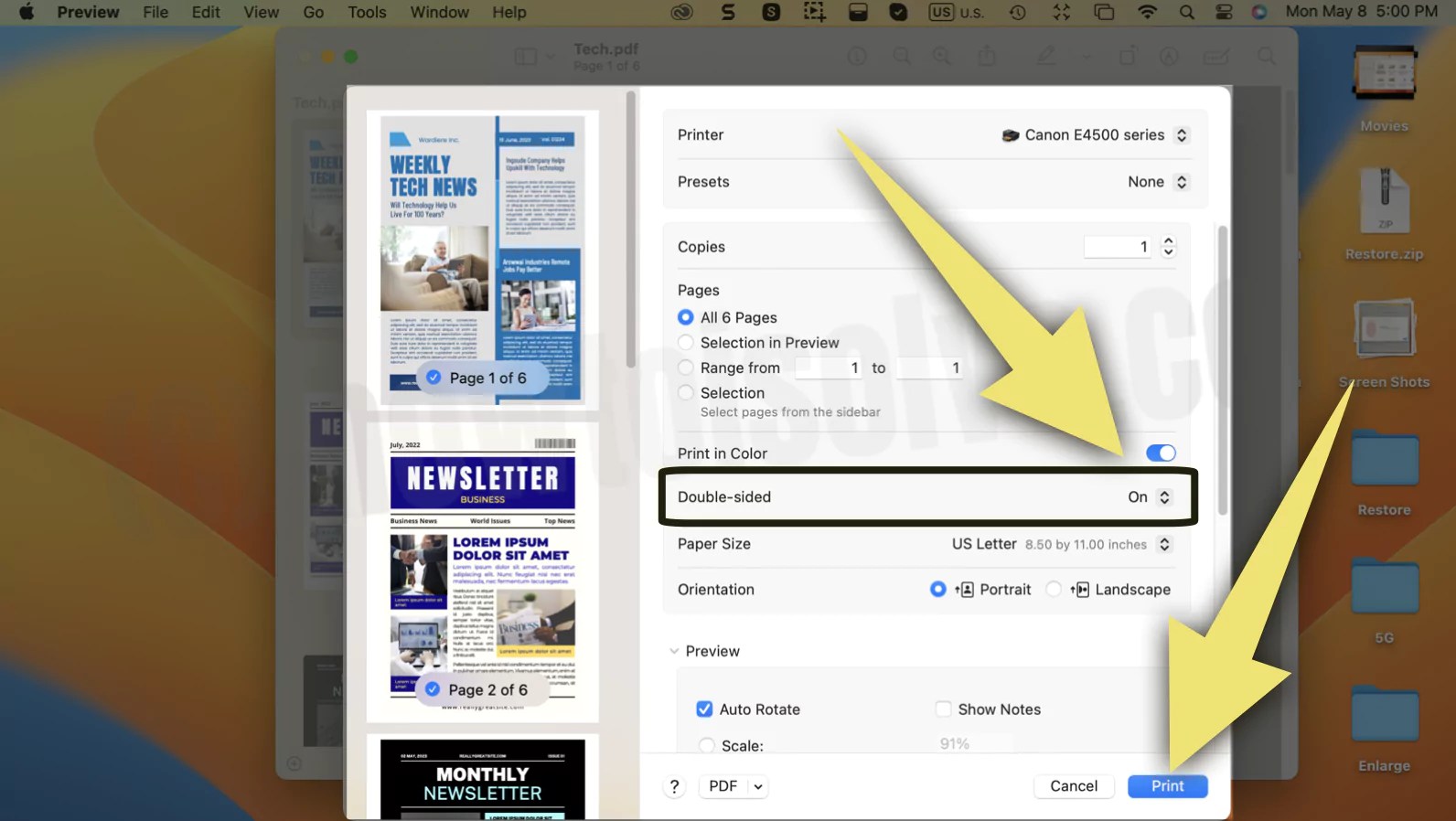This screenshot has width=1456, height=821.
Task: Toggle the Page 1 of 6 checkmark
Action: tap(434, 378)
